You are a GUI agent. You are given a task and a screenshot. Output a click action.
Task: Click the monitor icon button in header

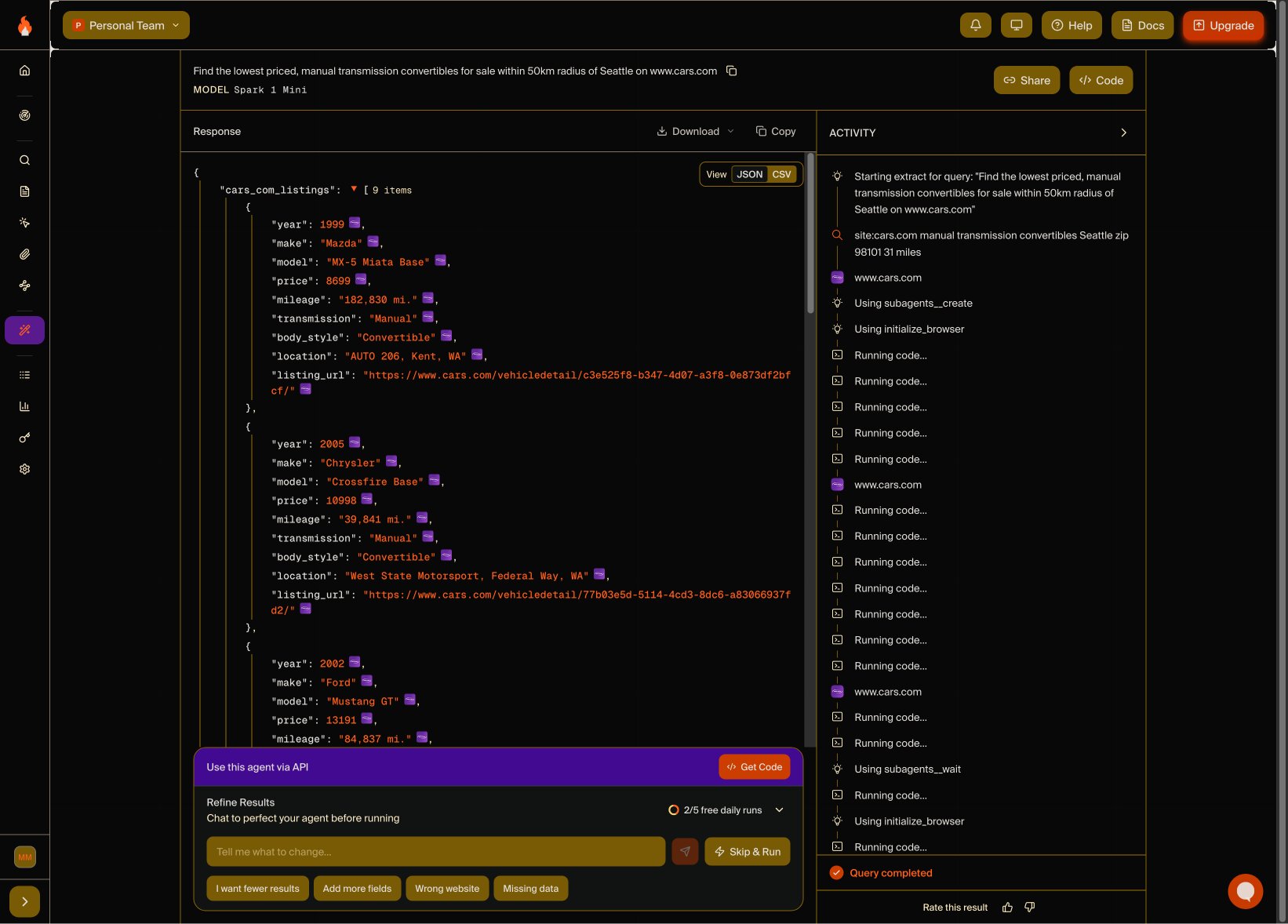click(1017, 25)
